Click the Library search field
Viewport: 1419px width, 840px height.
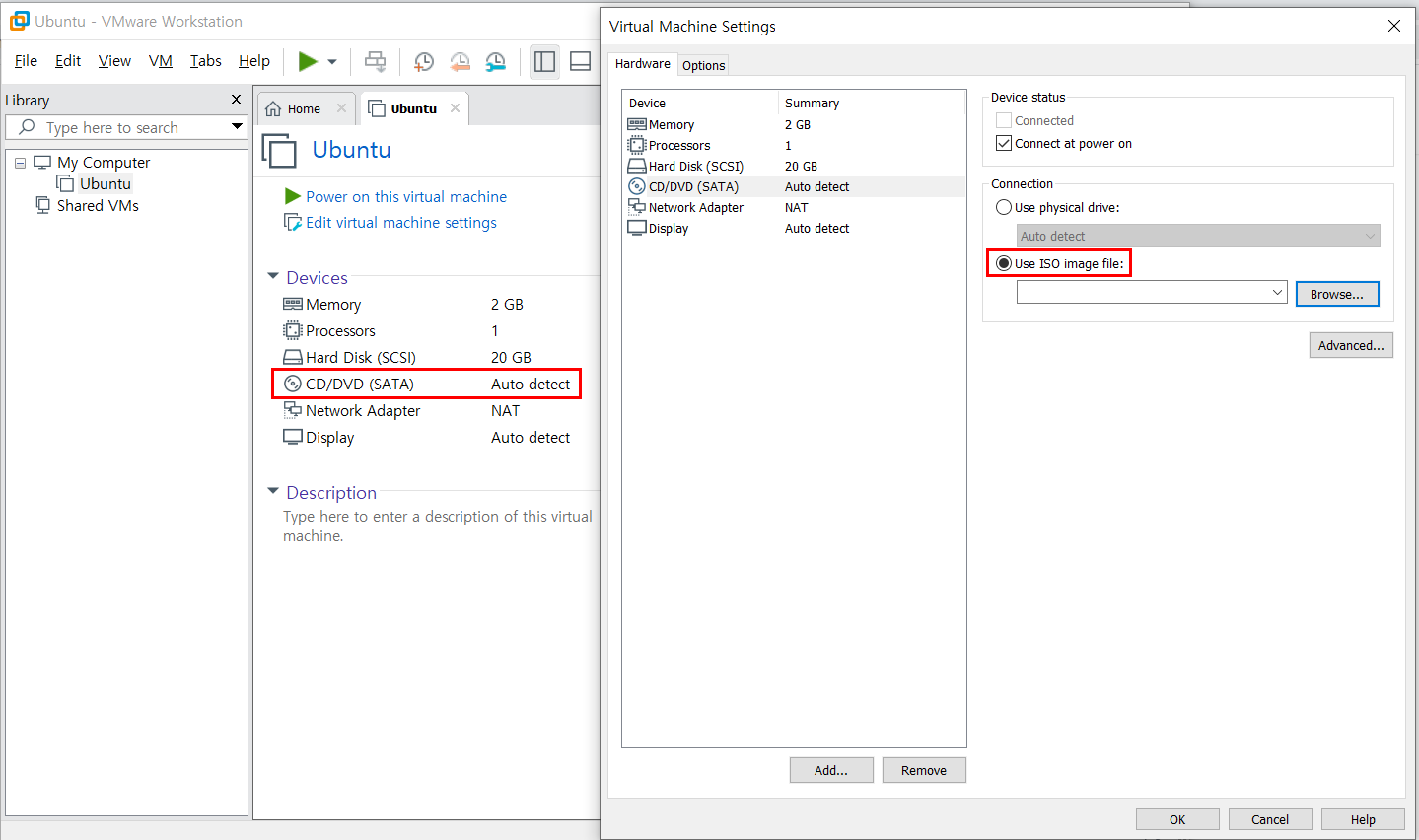pyautogui.click(x=126, y=127)
